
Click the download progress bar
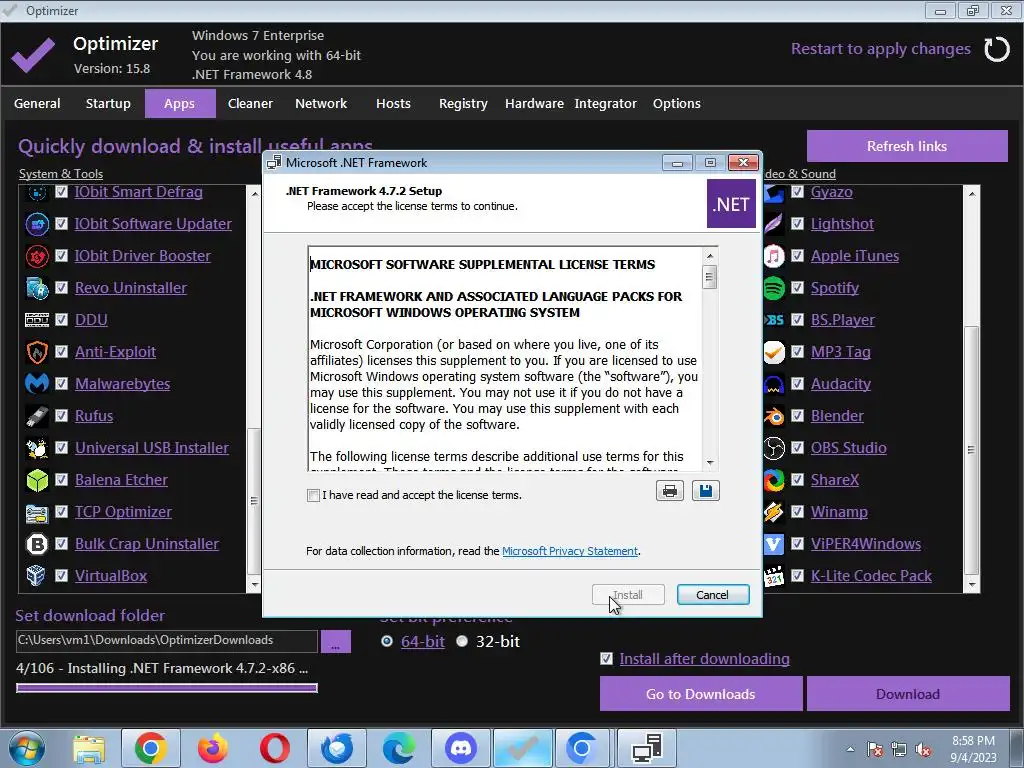[167, 688]
